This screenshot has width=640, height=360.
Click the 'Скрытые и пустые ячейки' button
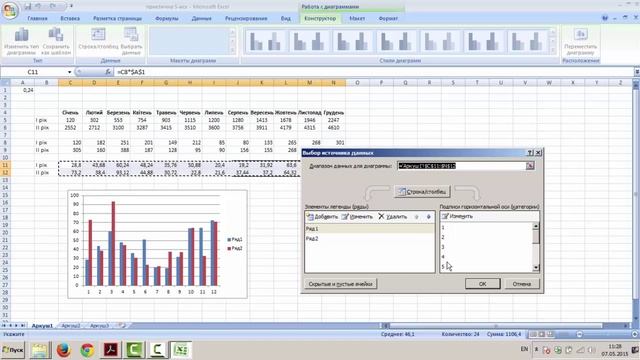pyautogui.click(x=340, y=284)
